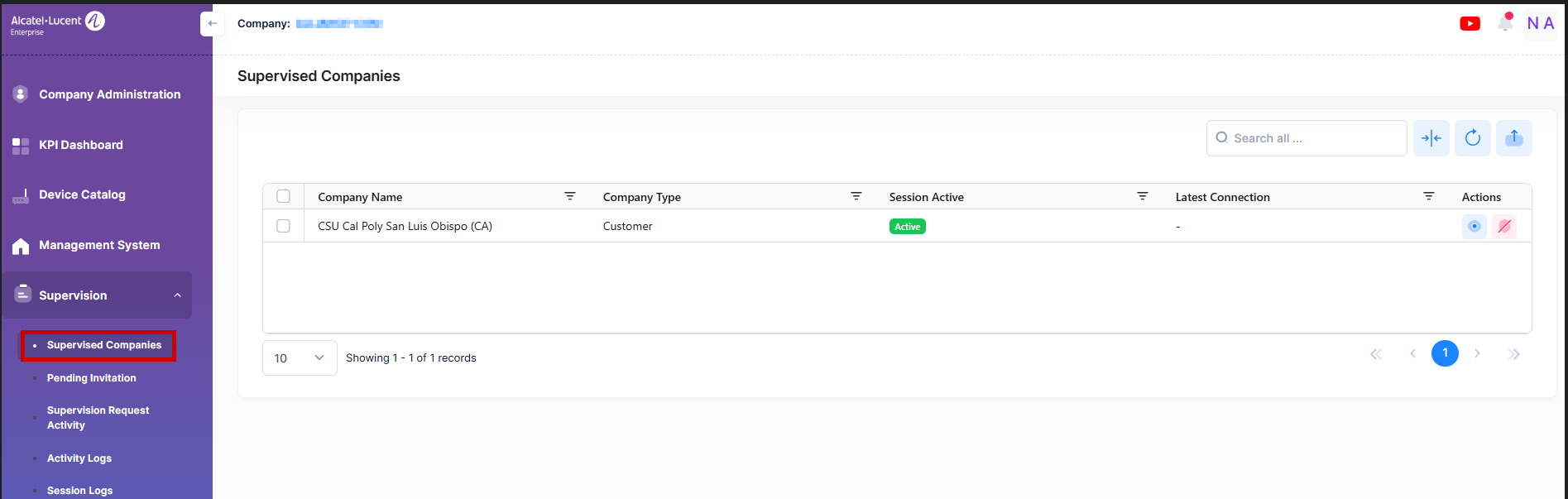Image resolution: width=1568 pixels, height=499 pixels.
Task: Open Company Name column filter
Action: point(569,197)
